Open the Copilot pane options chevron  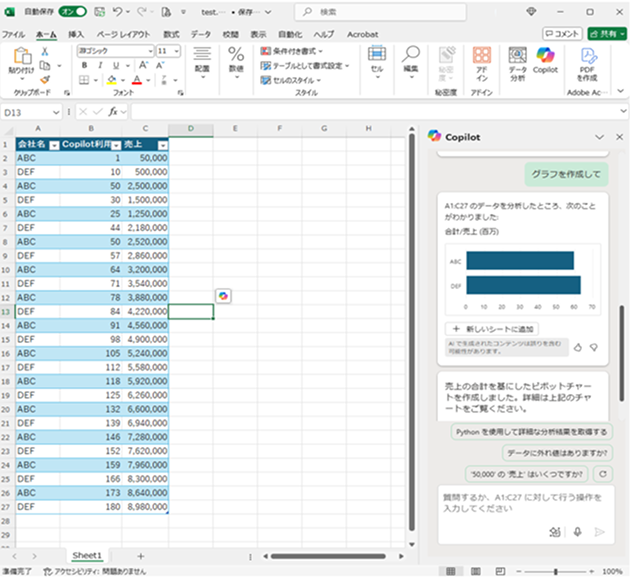[x=599, y=137]
